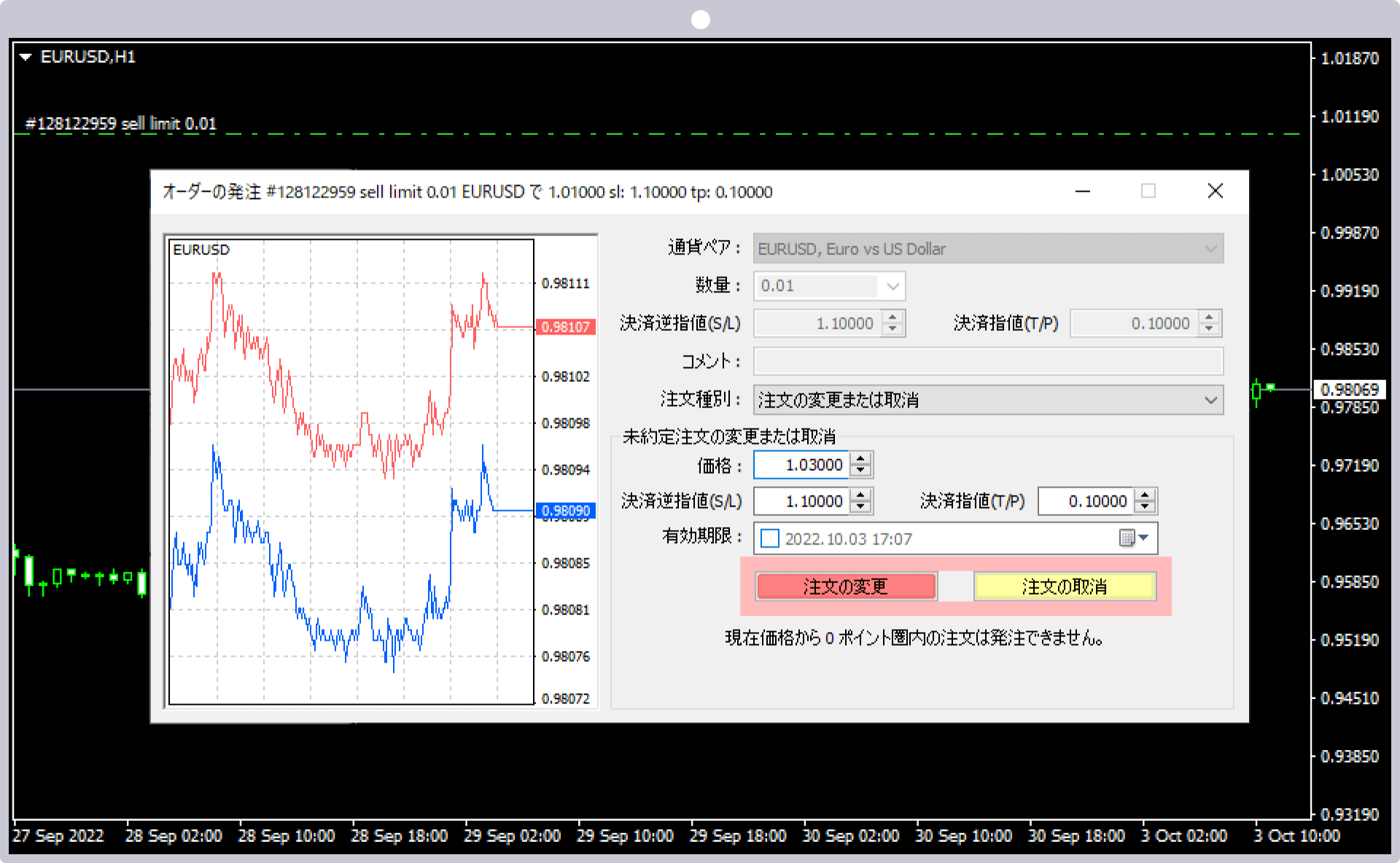Click the latest green candlestick on main chart
The width and height of the screenshot is (1400, 863).
pyautogui.click(x=1270, y=387)
